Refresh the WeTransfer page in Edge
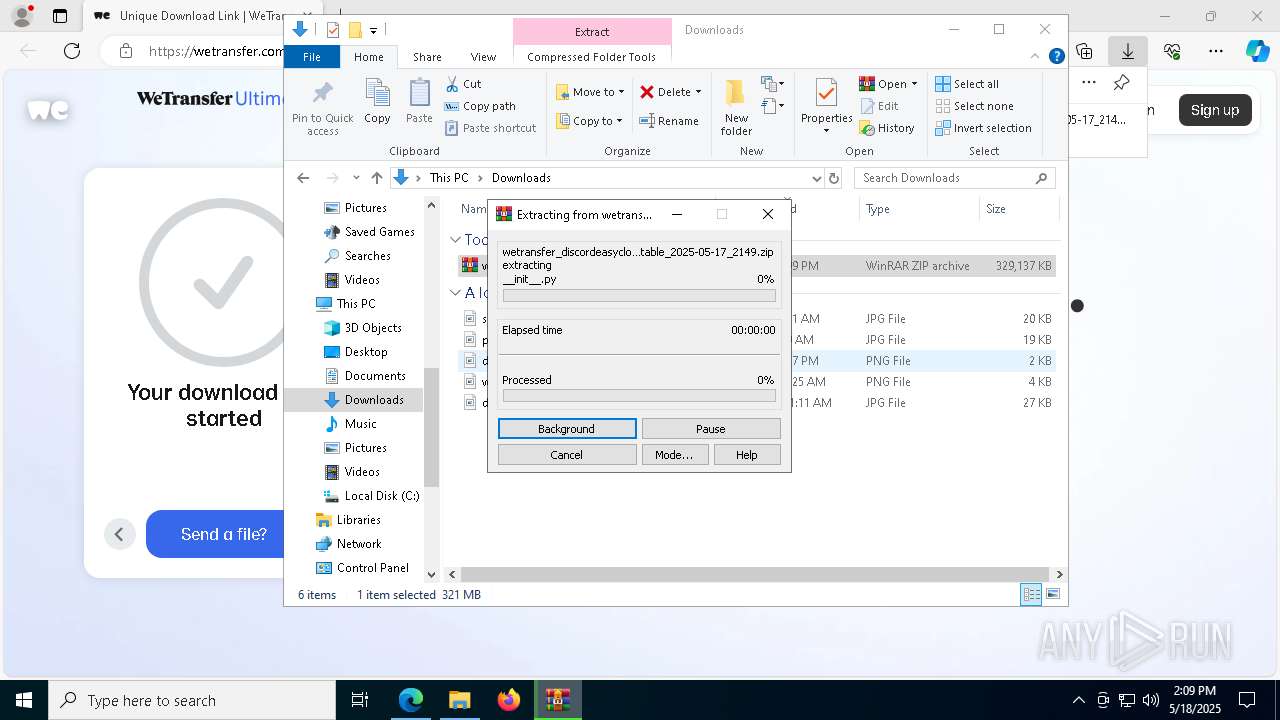 tap(72, 51)
